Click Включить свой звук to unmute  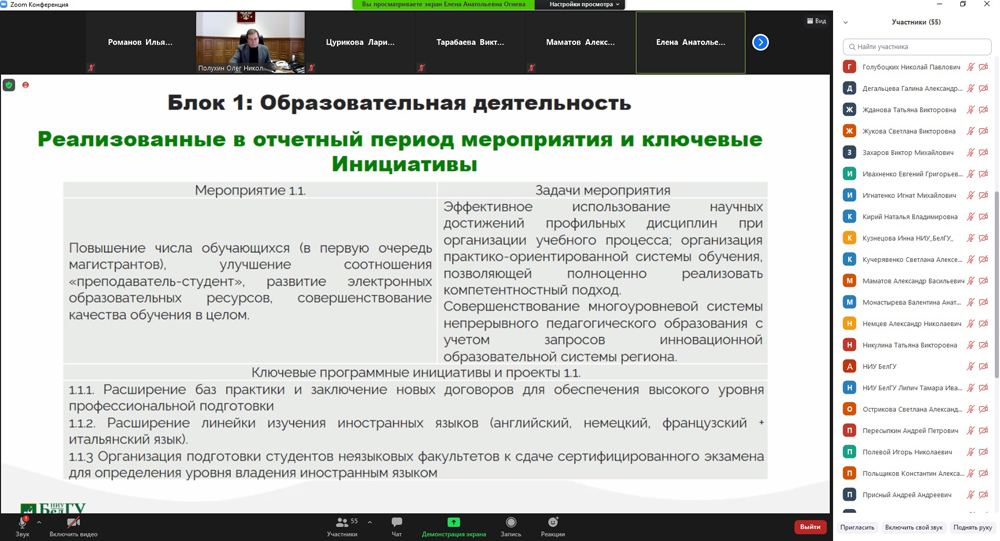tap(913, 527)
